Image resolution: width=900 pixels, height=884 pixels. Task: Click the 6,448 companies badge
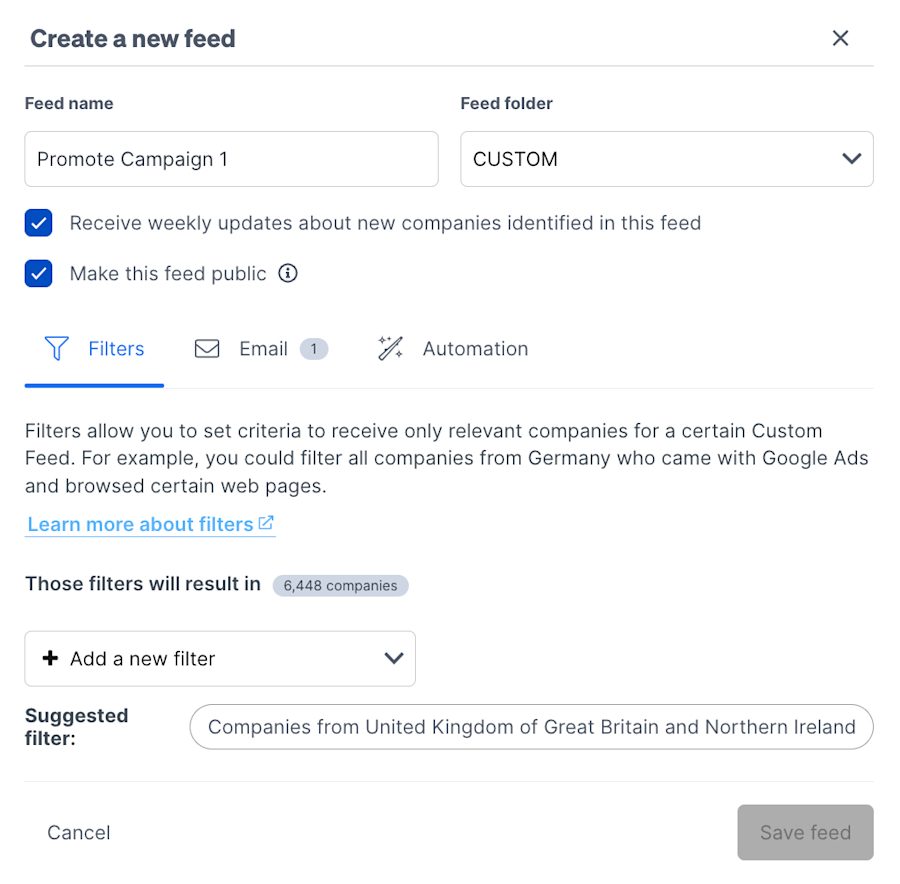coord(340,585)
